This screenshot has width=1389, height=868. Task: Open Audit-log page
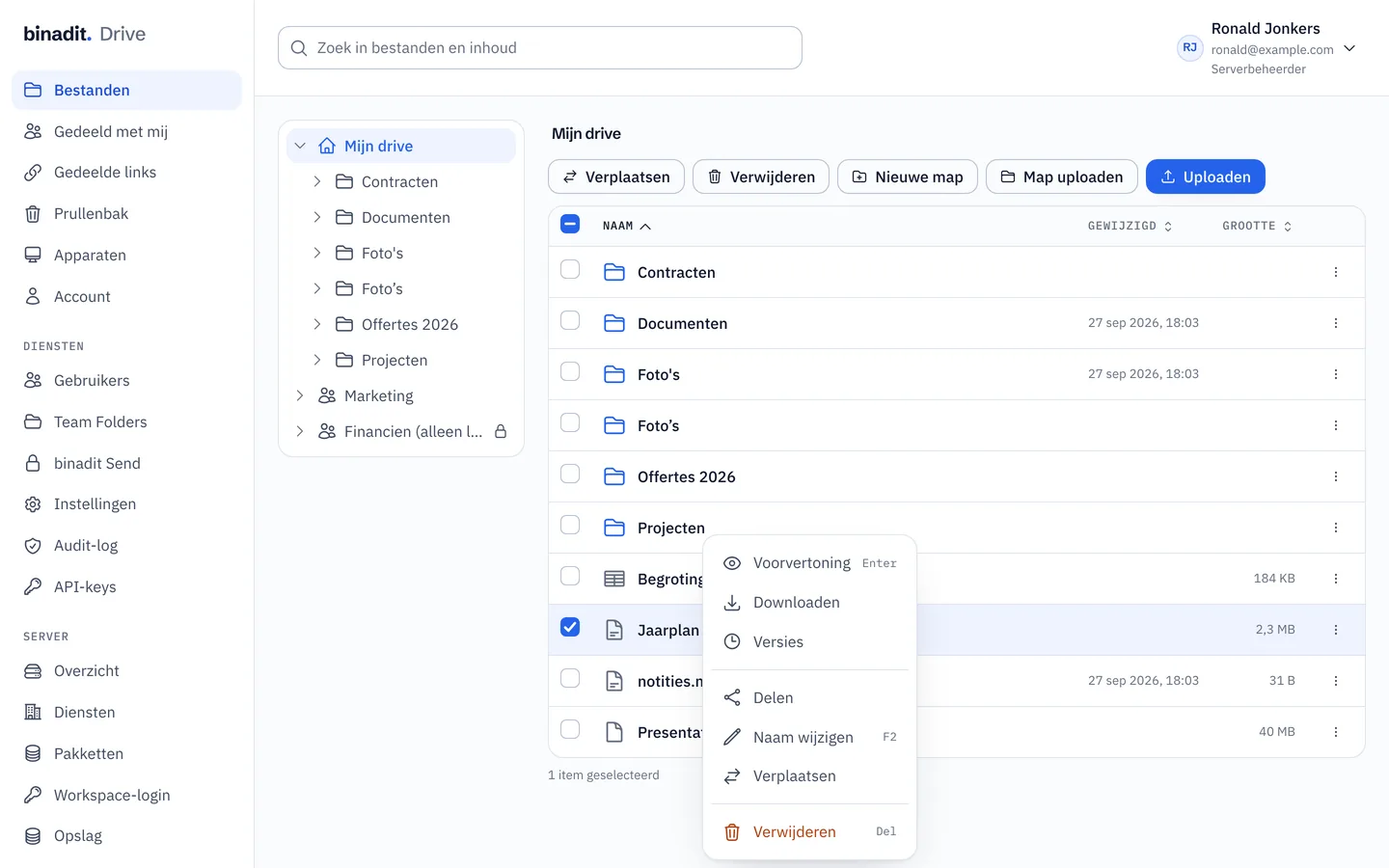coord(126,546)
